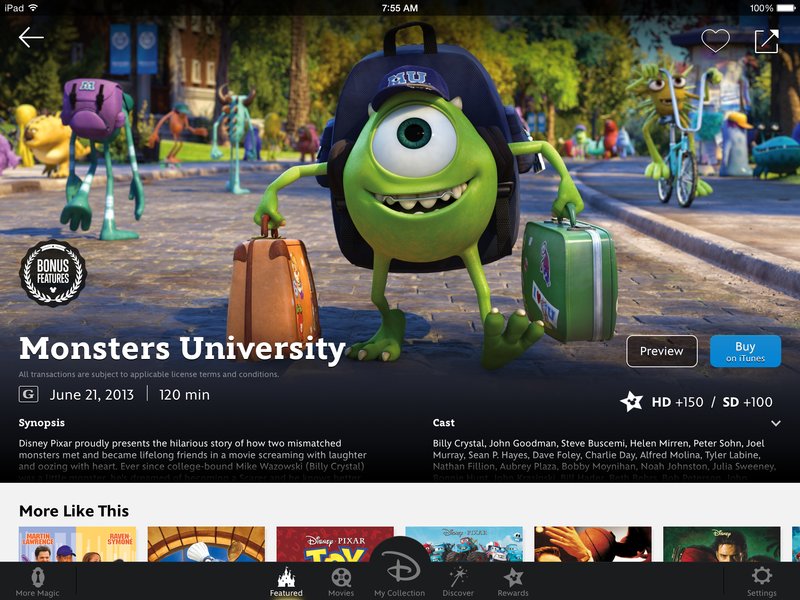The height and width of the screenshot is (600, 800).
Task: Open the Bonus Features badge
Action: (53, 273)
